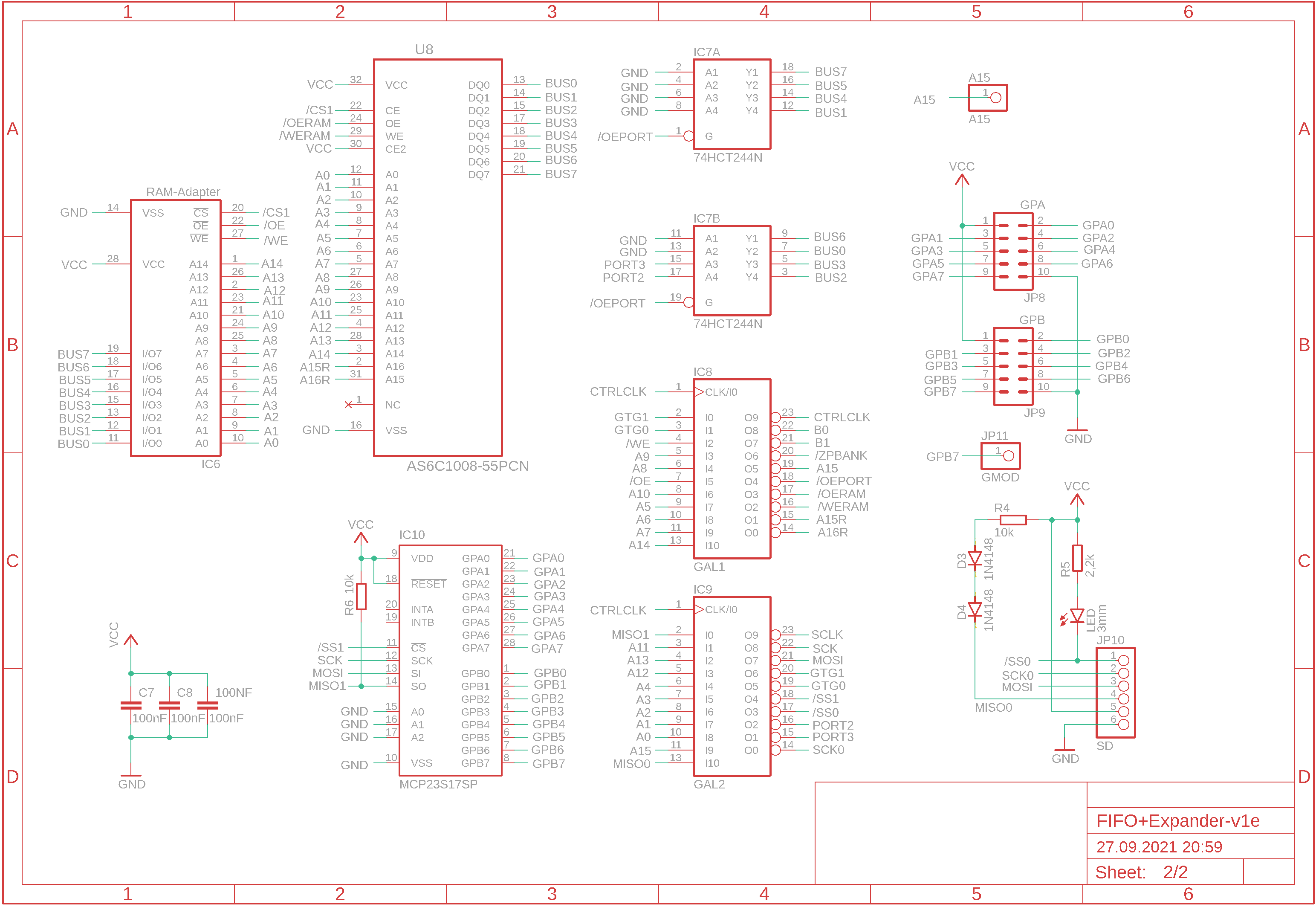The width and height of the screenshot is (1316, 907).
Task: Click the 27.09.2021 20:59 date field
Action: coord(1159,847)
